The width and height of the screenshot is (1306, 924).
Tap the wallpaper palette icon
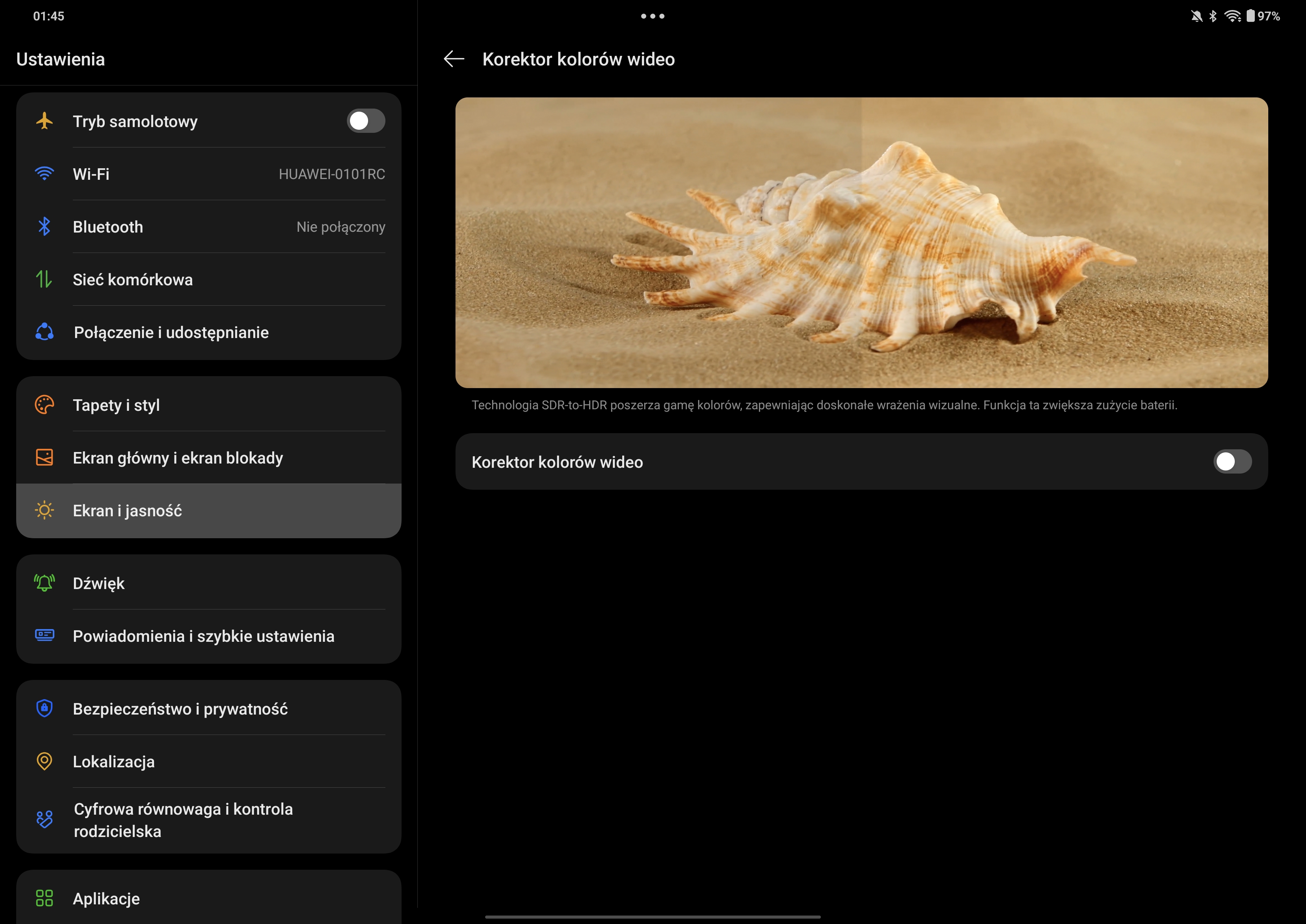coord(44,405)
